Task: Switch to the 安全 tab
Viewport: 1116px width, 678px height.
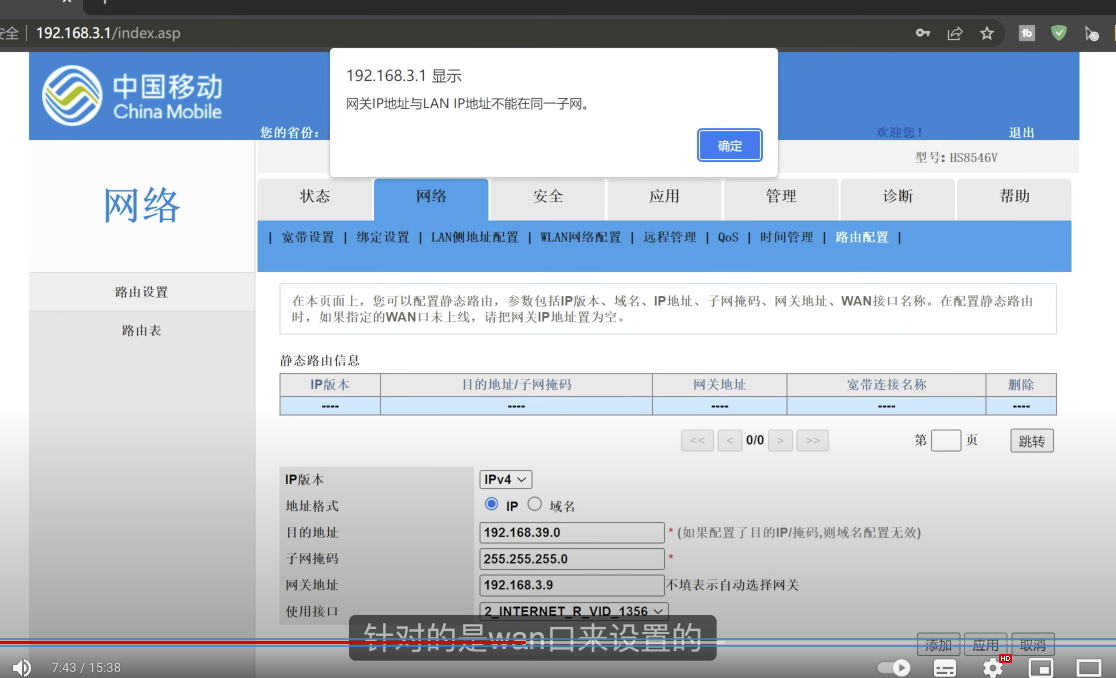Action: pyautogui.click(x=548, y=197)
